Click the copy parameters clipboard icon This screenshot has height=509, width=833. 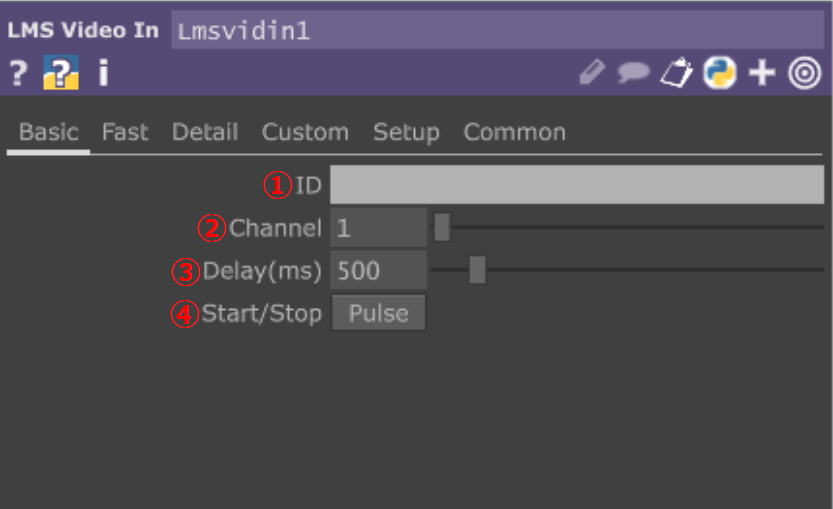(676, 72)
